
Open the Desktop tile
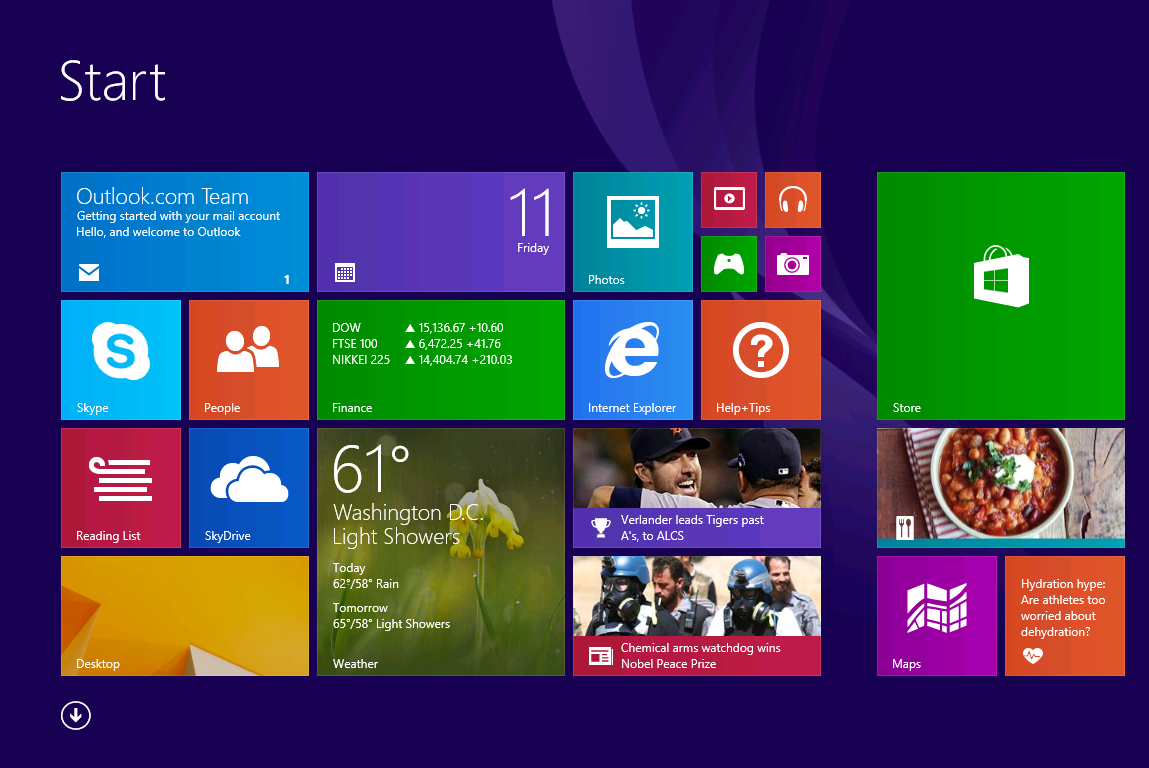tap(185, 616)
